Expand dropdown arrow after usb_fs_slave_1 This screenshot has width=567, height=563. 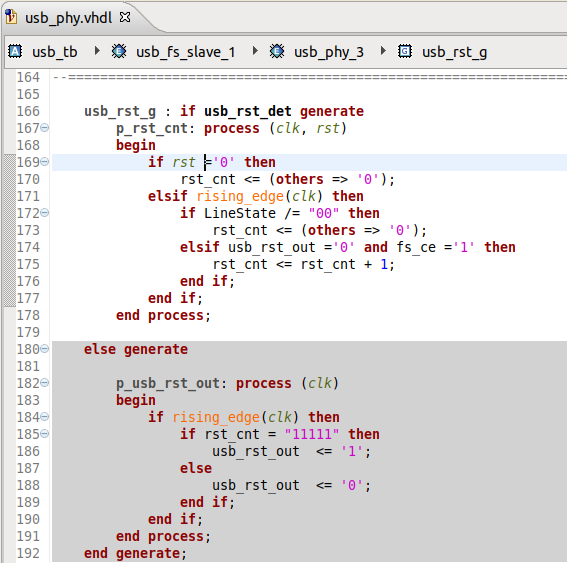pyautogui.click(x=255, y=51)
